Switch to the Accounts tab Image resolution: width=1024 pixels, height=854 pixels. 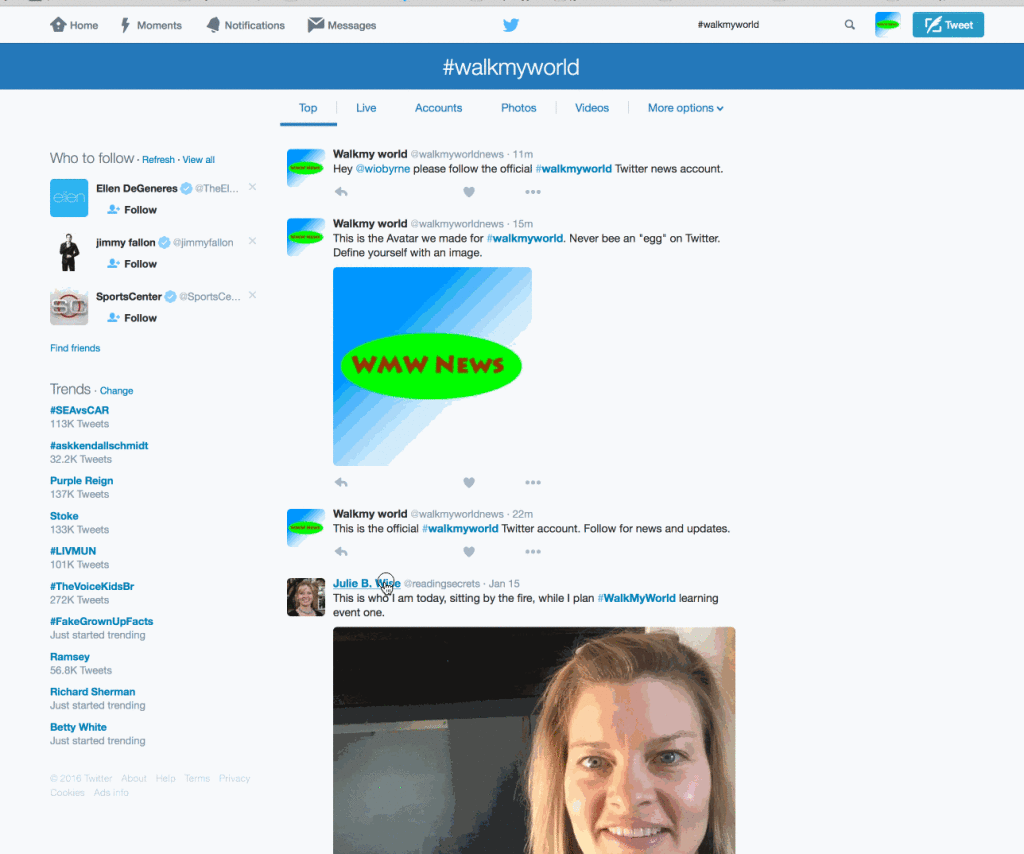pos(438,108)
